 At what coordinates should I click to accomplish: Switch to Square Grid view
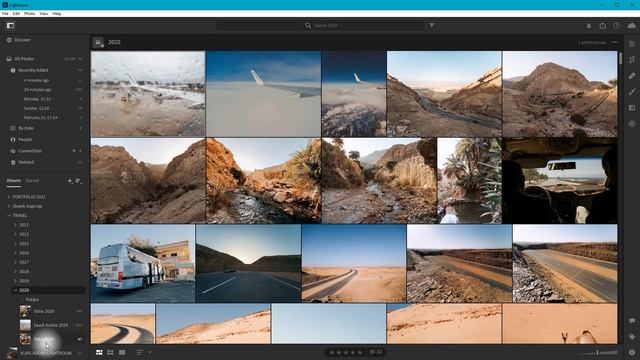coord(110,352)
